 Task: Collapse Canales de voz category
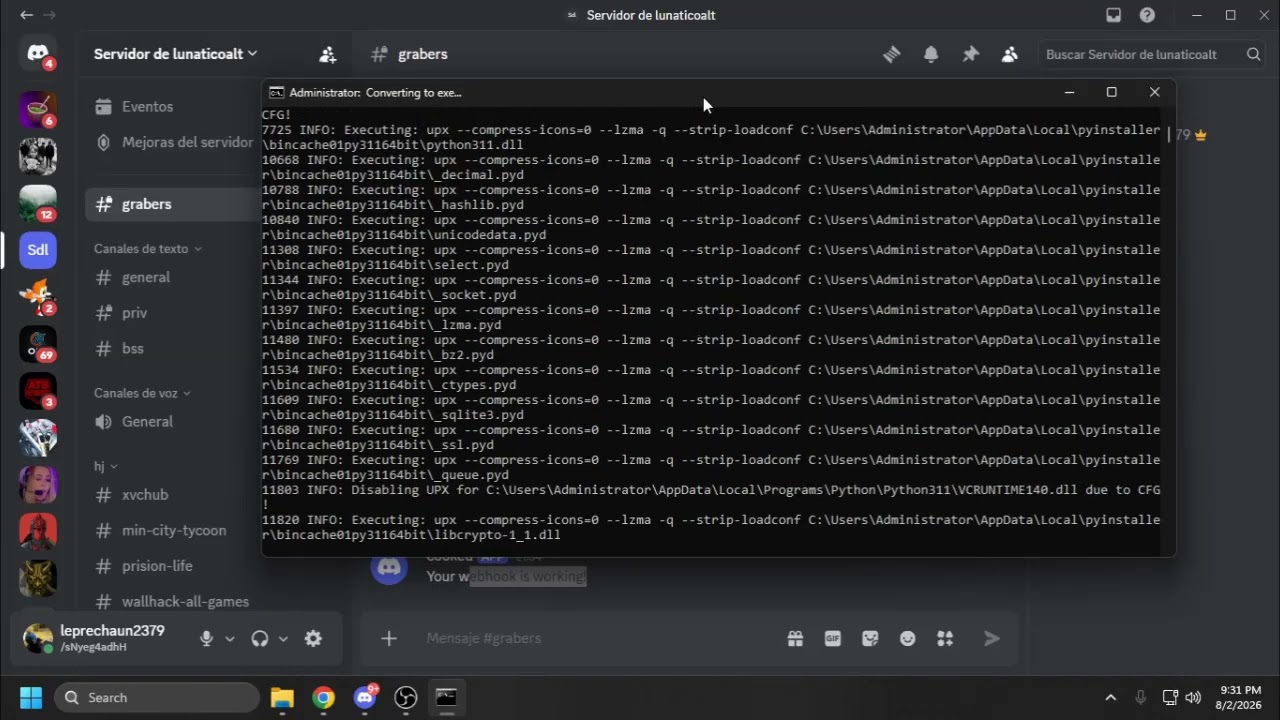[142, 393]
